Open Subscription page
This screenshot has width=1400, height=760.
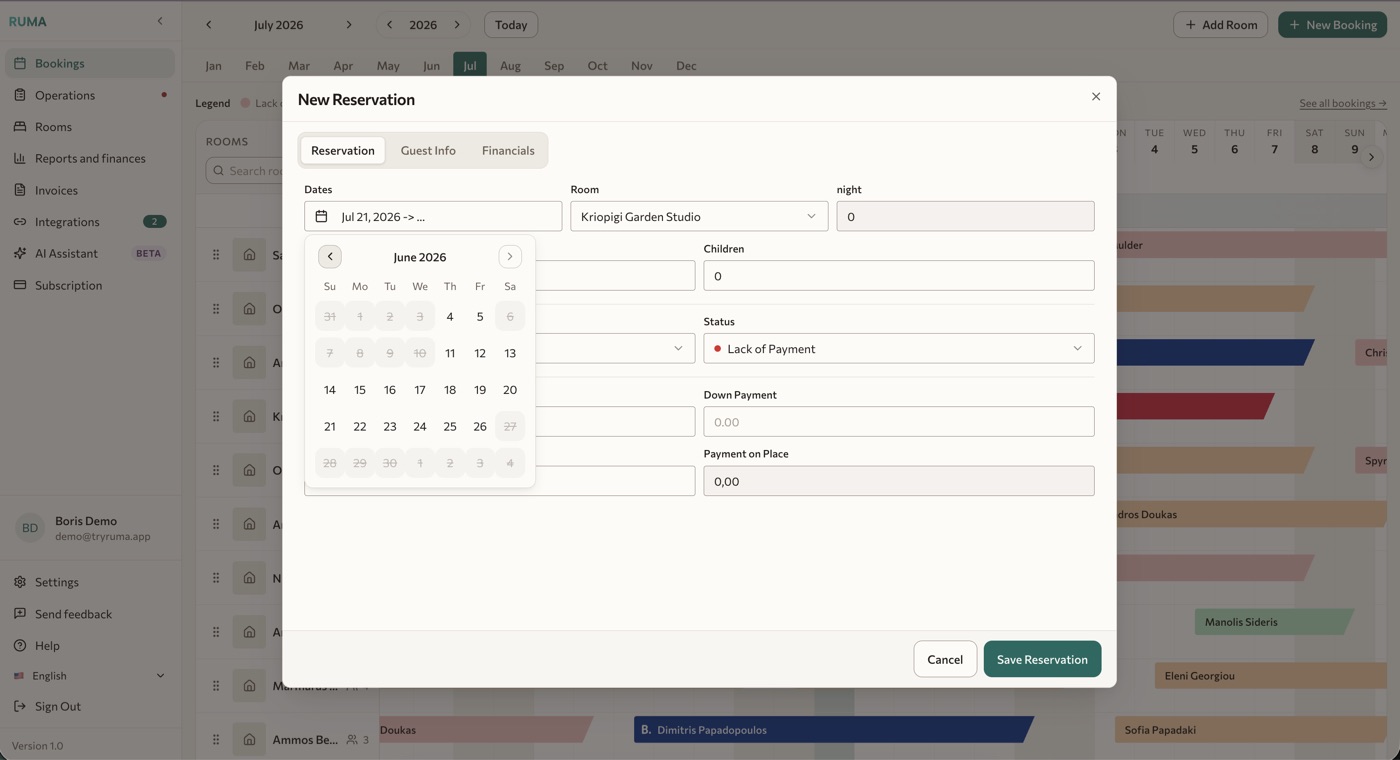click(x=90, y=285)
